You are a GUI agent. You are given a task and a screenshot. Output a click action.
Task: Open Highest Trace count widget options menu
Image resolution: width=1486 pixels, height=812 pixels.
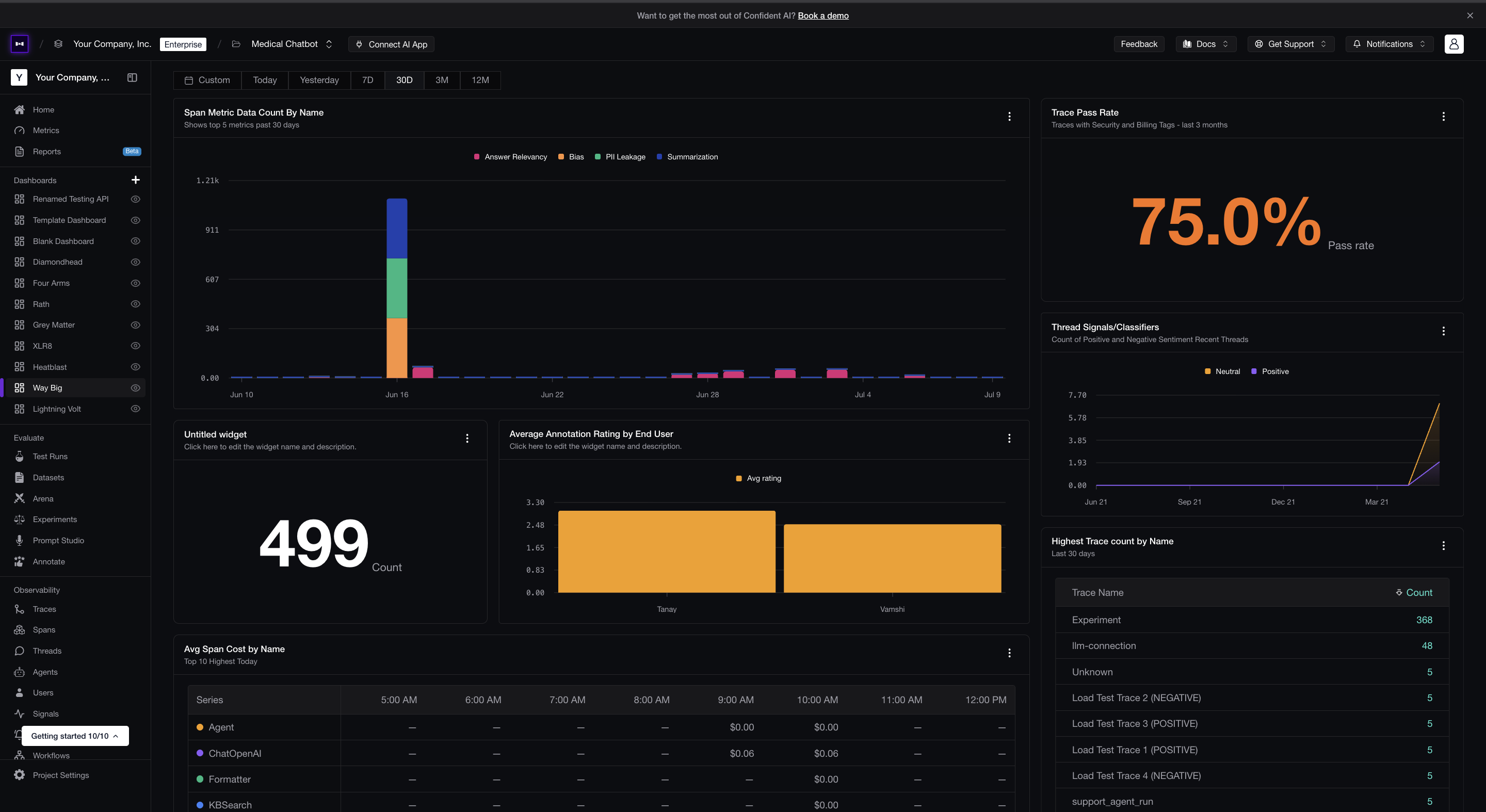point(1443,546)
